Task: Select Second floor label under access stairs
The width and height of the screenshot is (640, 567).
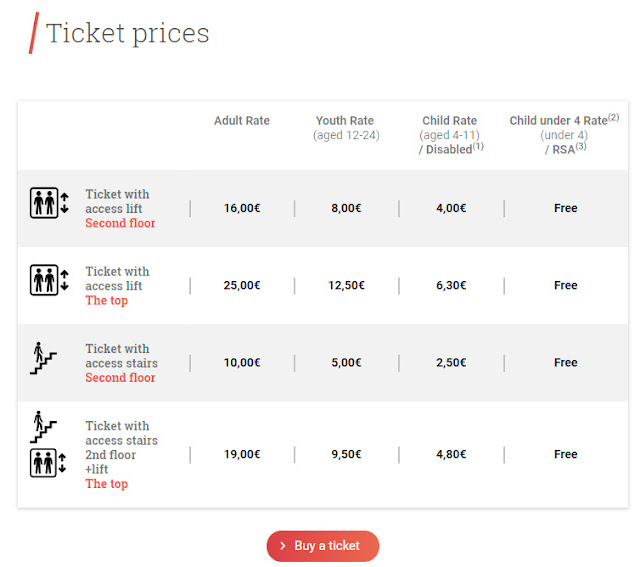Action: (120, 378)
